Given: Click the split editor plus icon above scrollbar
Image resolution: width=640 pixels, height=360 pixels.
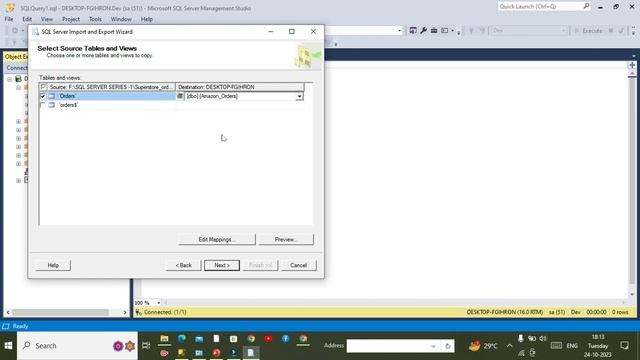Looking at the screenshot, I should click(632, 65).
